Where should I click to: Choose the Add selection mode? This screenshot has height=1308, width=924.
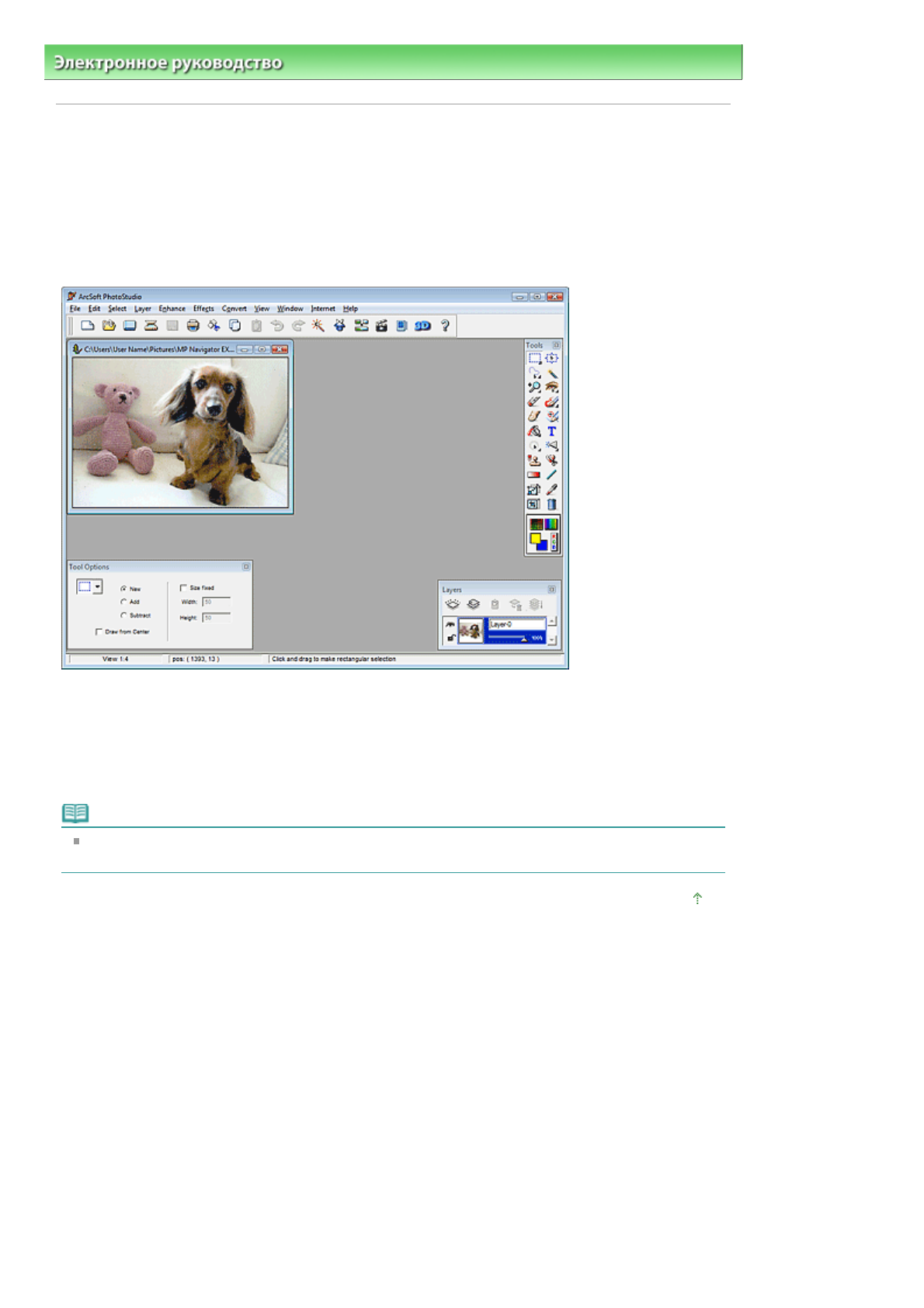123,602
